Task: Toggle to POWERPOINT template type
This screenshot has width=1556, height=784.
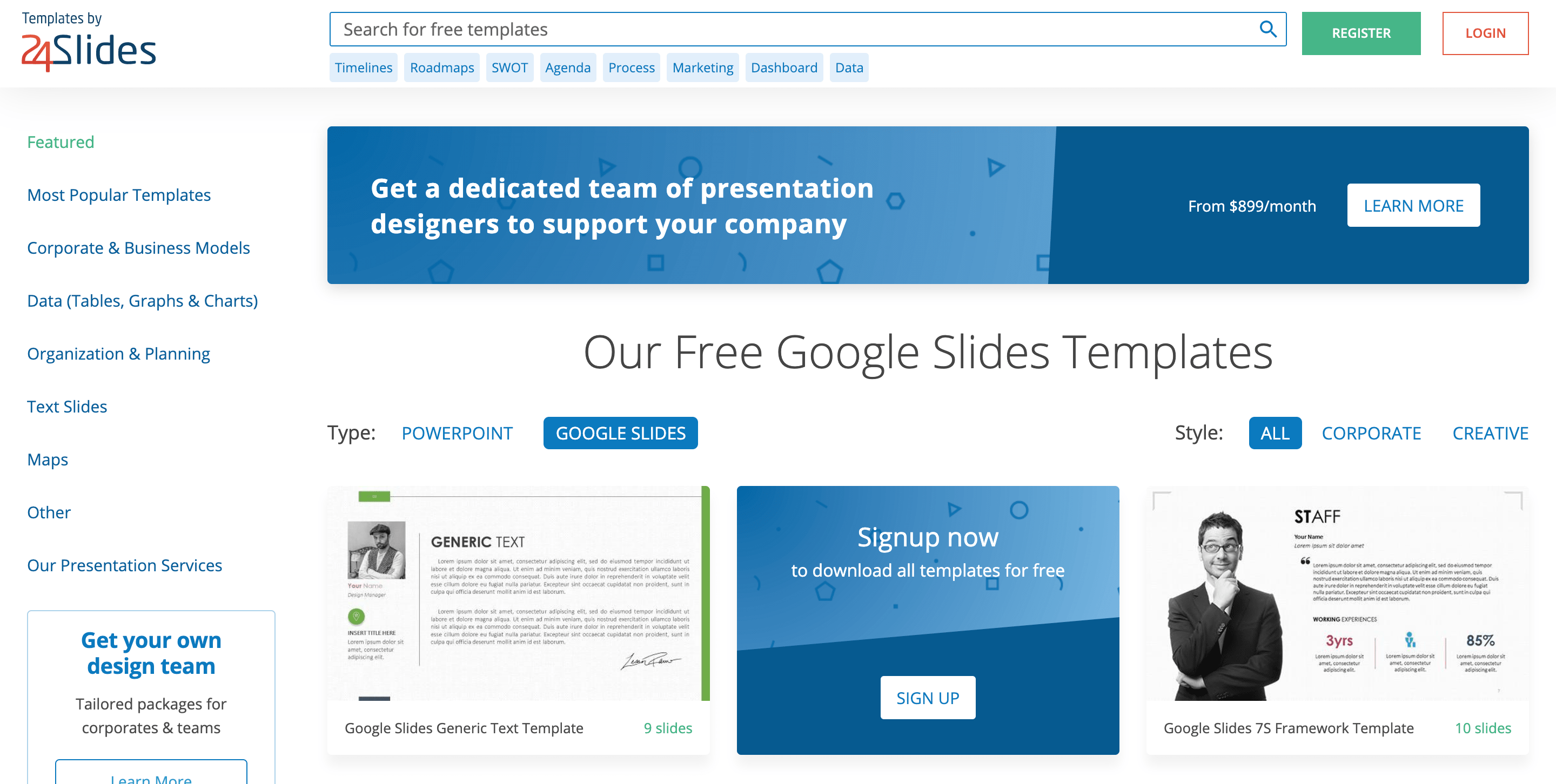Action: click(456, 432)
